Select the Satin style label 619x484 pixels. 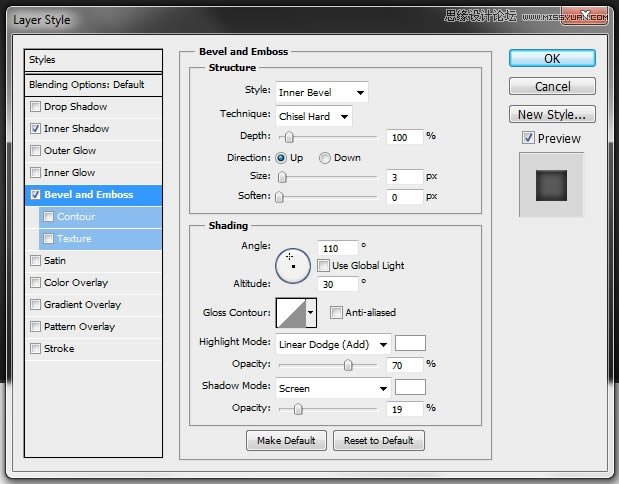[55, 261]
